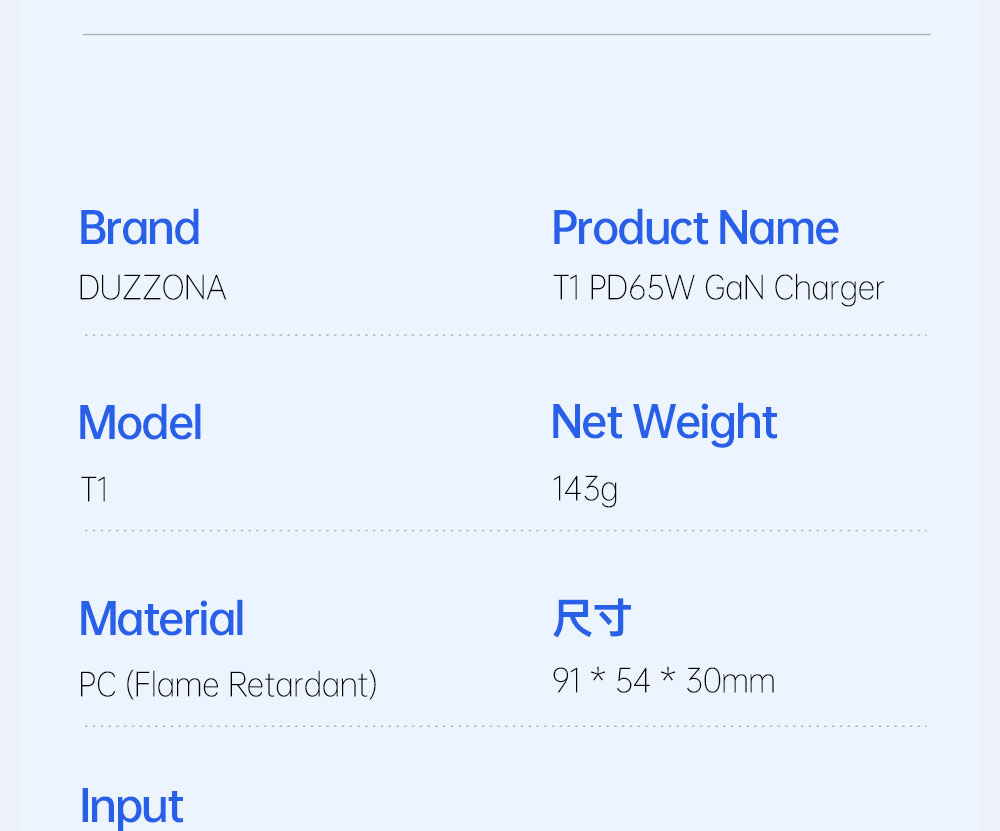Click the Input heading
This screenshot has height=831, width=1000.
[131, 807]
